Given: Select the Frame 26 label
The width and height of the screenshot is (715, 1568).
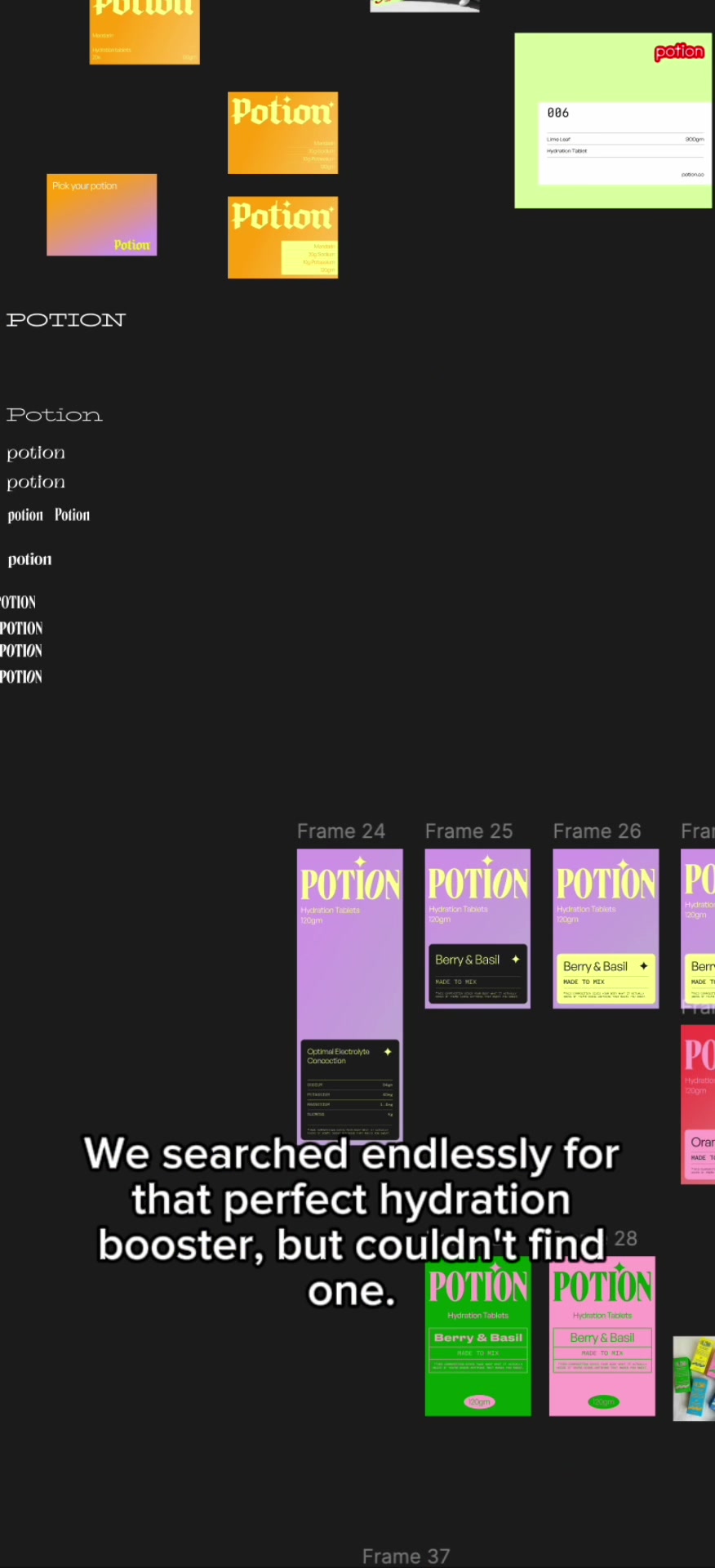Looking at the screenshot, I should click(597, 831).
